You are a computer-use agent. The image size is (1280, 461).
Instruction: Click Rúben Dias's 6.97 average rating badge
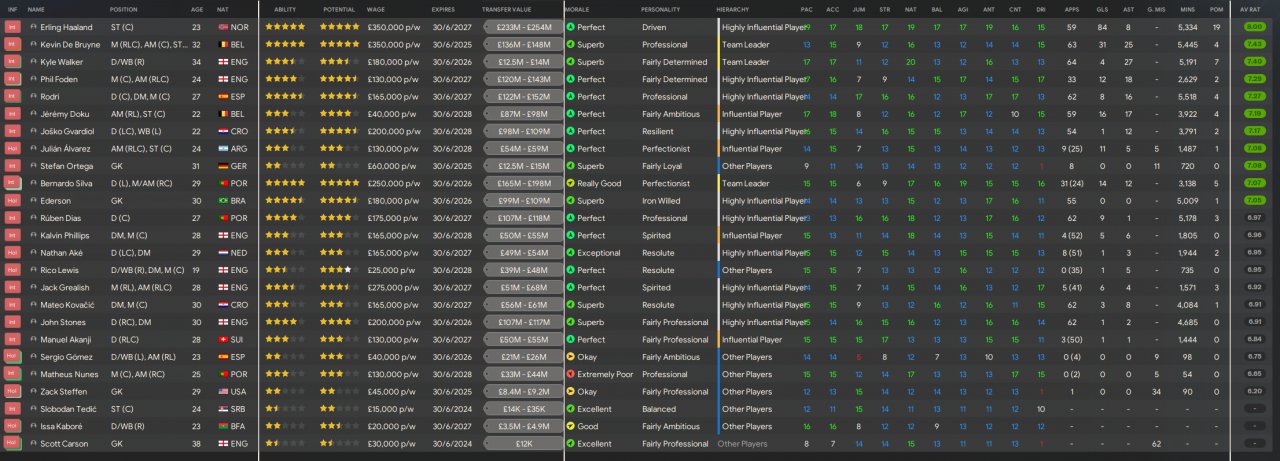click(1254, 218)
